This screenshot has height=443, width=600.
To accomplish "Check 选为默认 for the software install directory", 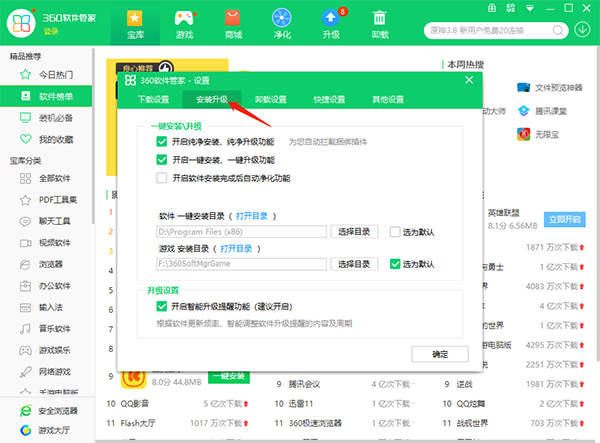I will coord(396,232).
